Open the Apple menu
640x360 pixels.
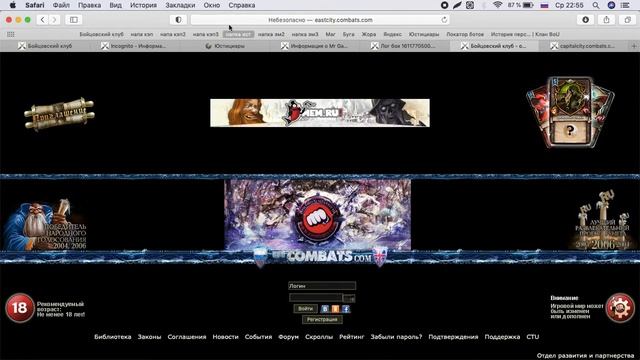point(13,5)
